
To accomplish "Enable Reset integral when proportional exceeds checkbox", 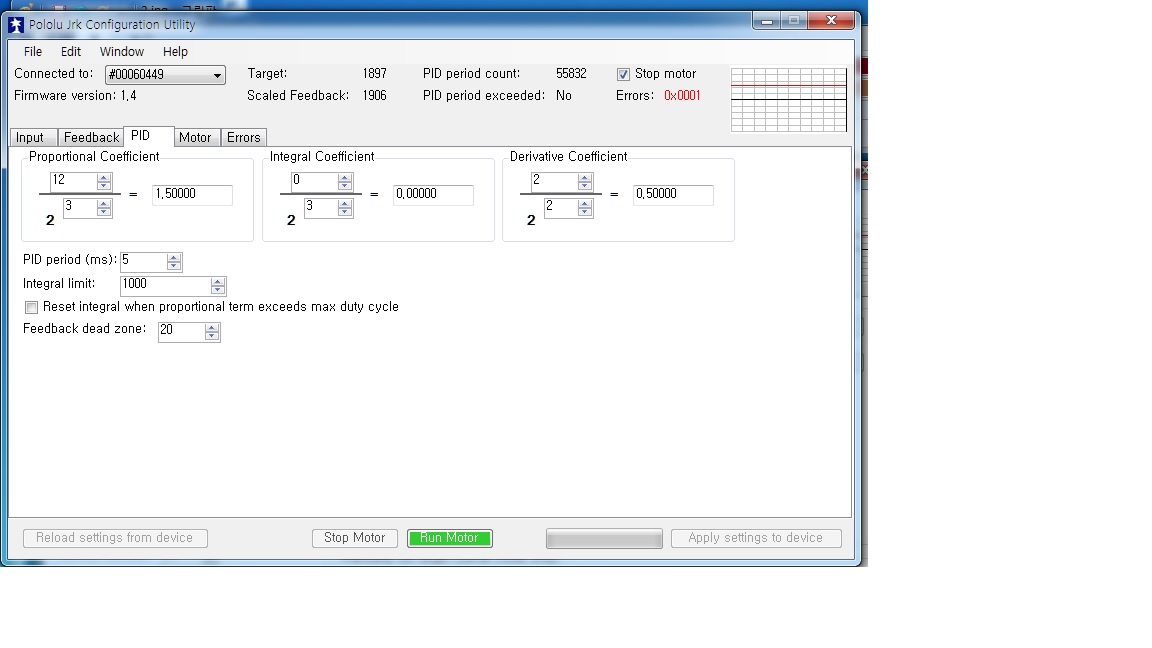I will click(x=31, y=307).
